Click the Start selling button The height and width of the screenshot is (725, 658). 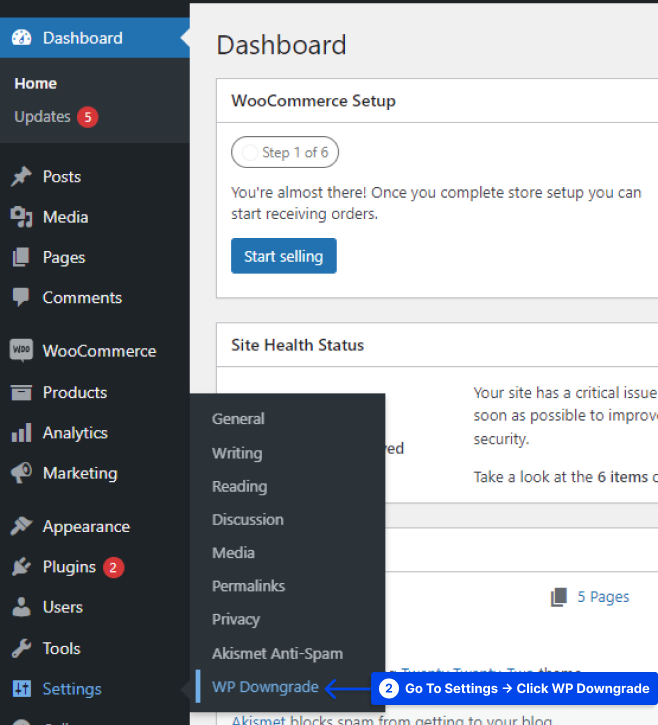[284, 256]
